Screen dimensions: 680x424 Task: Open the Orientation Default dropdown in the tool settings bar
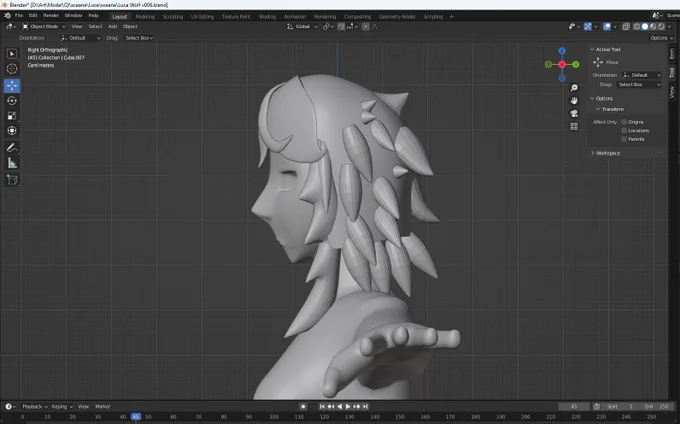(x=81, y=38)
